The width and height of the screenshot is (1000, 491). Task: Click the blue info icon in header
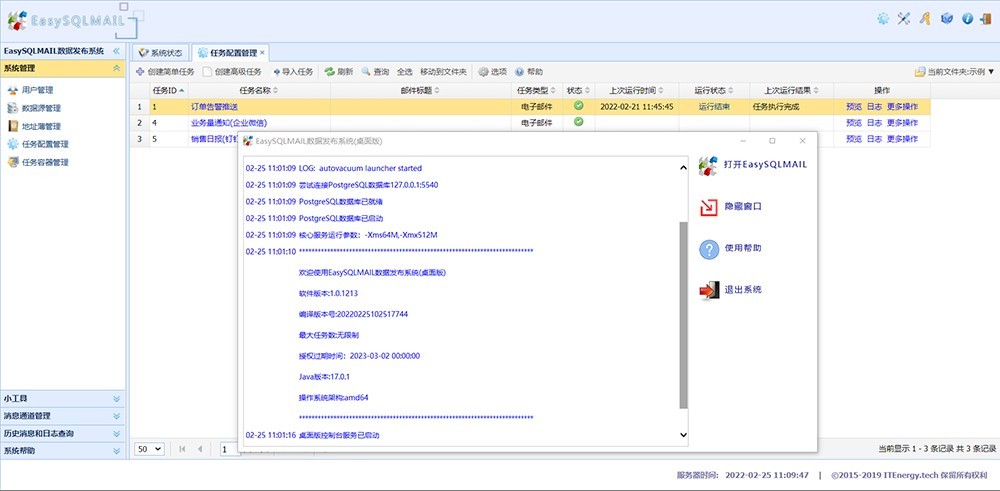coord(967,18)
